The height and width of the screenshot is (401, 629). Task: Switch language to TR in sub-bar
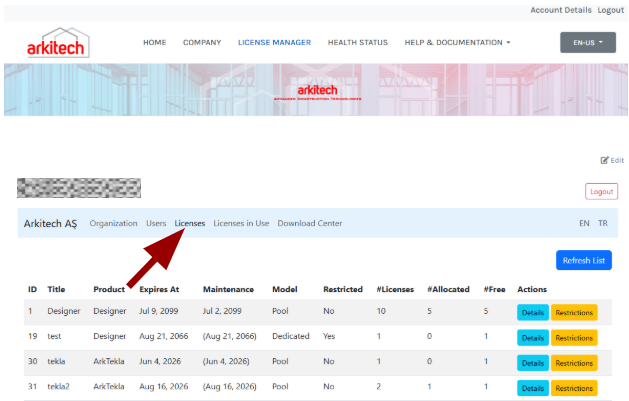(603, 223)
